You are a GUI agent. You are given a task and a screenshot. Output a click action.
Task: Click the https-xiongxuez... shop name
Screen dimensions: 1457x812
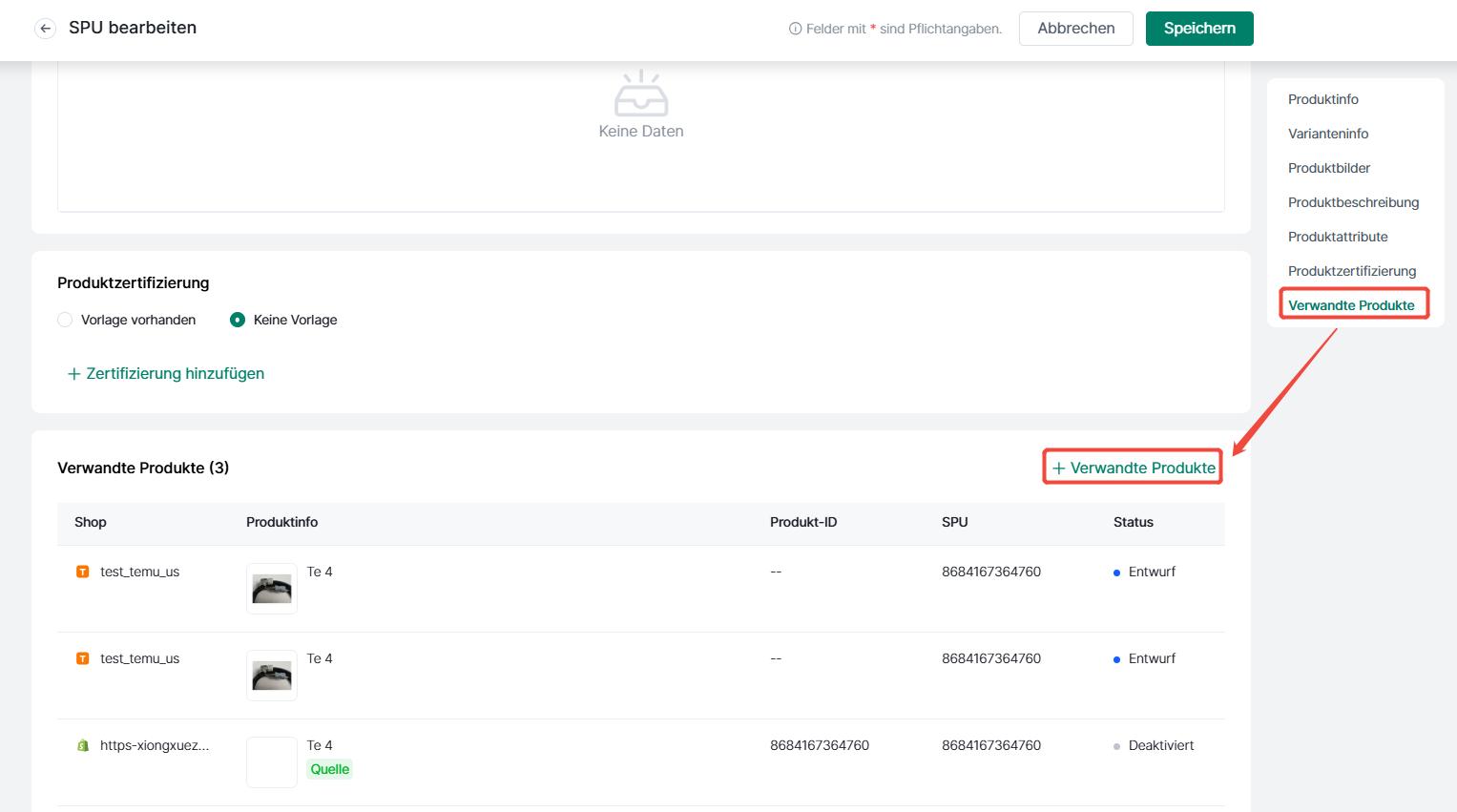coord(155,745)
